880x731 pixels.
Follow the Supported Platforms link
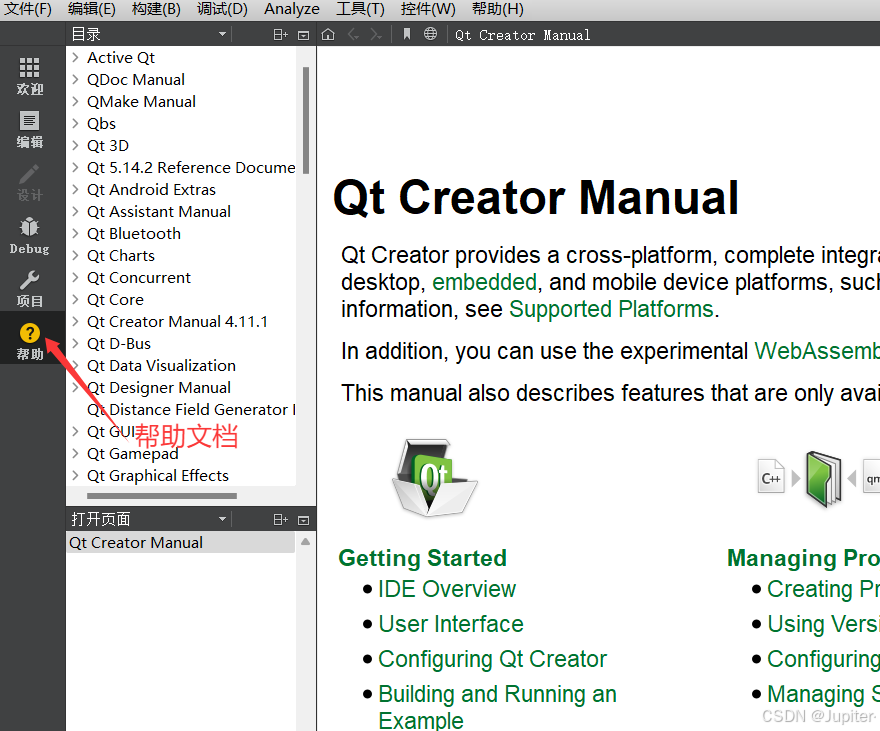click(611, 309)
